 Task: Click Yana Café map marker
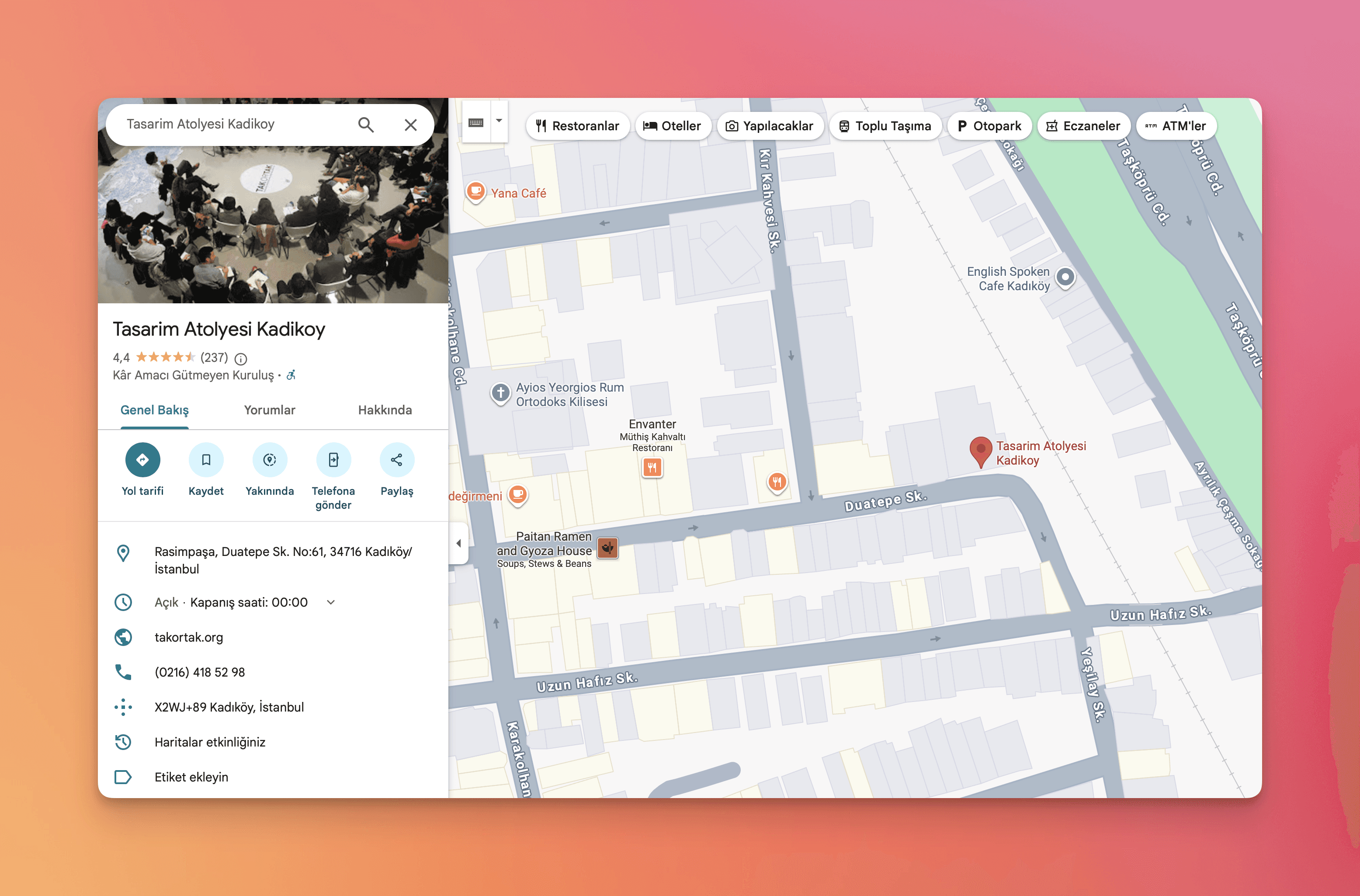pyautogui.click(x=475, y=191)
